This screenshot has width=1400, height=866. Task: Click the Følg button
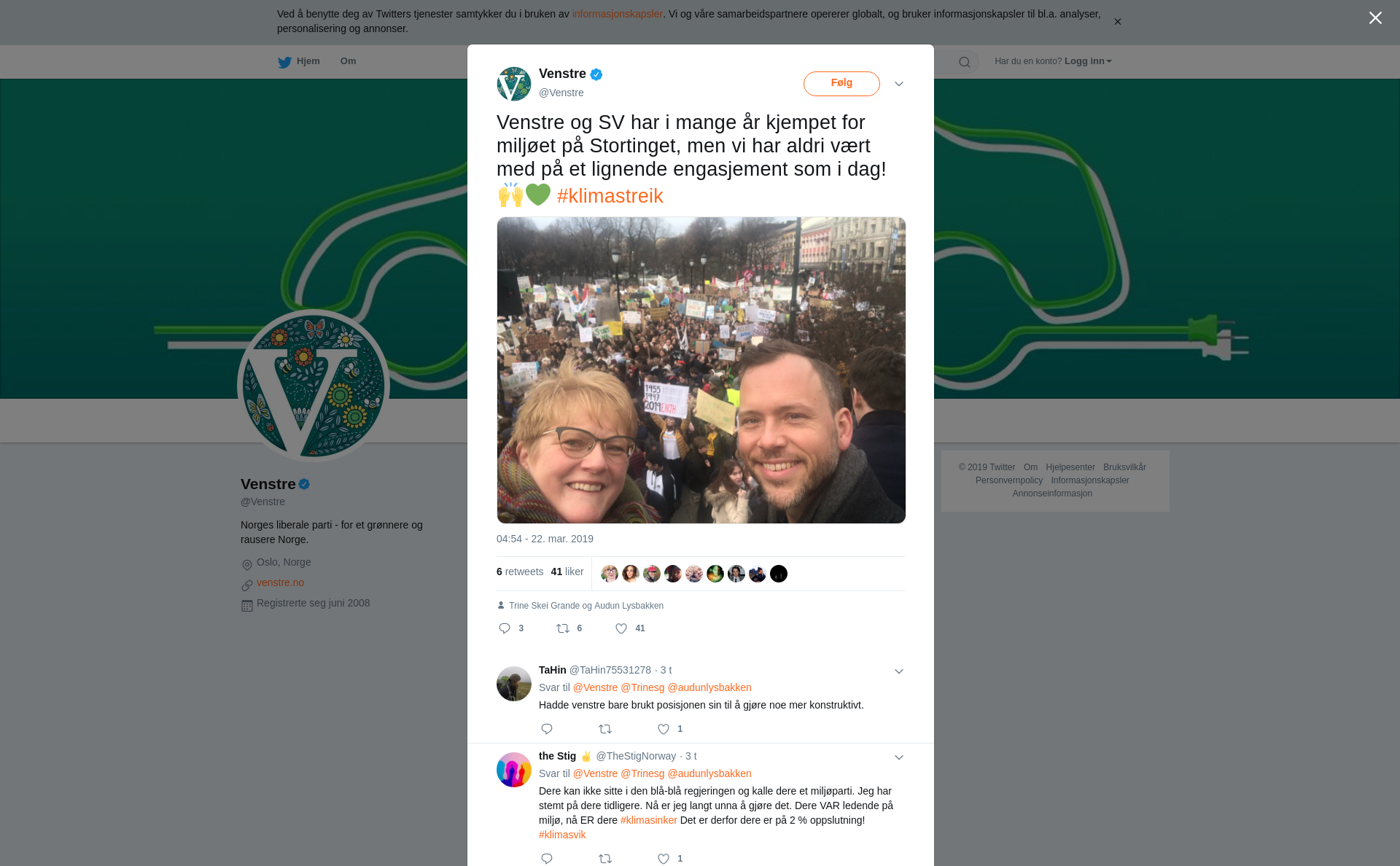[841, 83]
